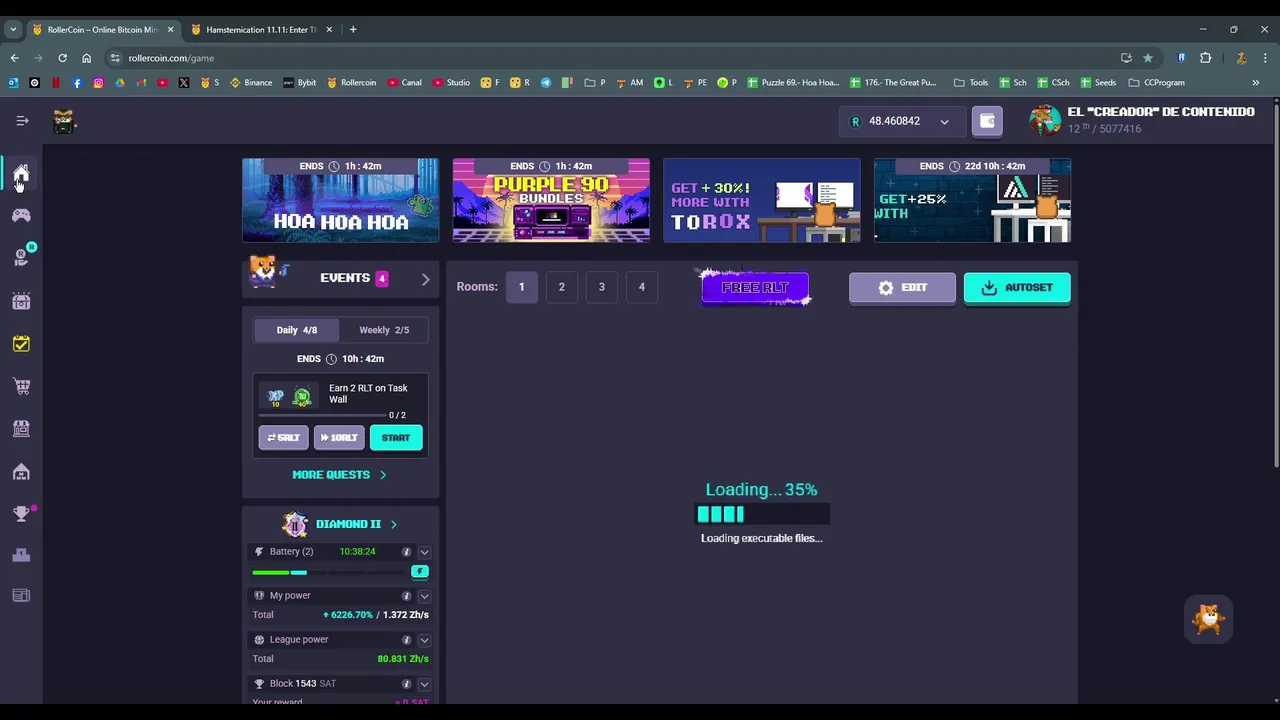The height and width of the screenshot is (720, 1280).
Task: Open the Chrome tab search dropdown
Action: pyautogui.click(x=13, y=30)
